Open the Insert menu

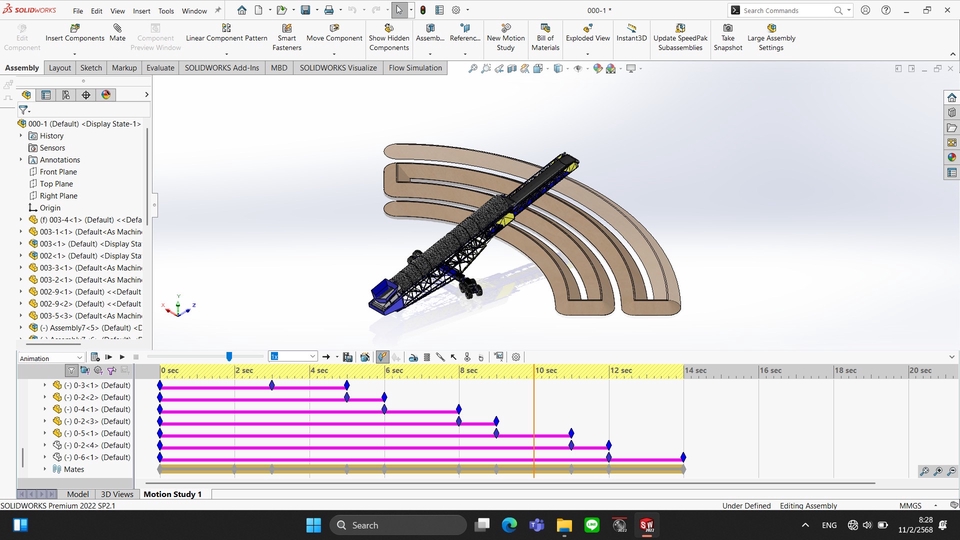(142, 11)
